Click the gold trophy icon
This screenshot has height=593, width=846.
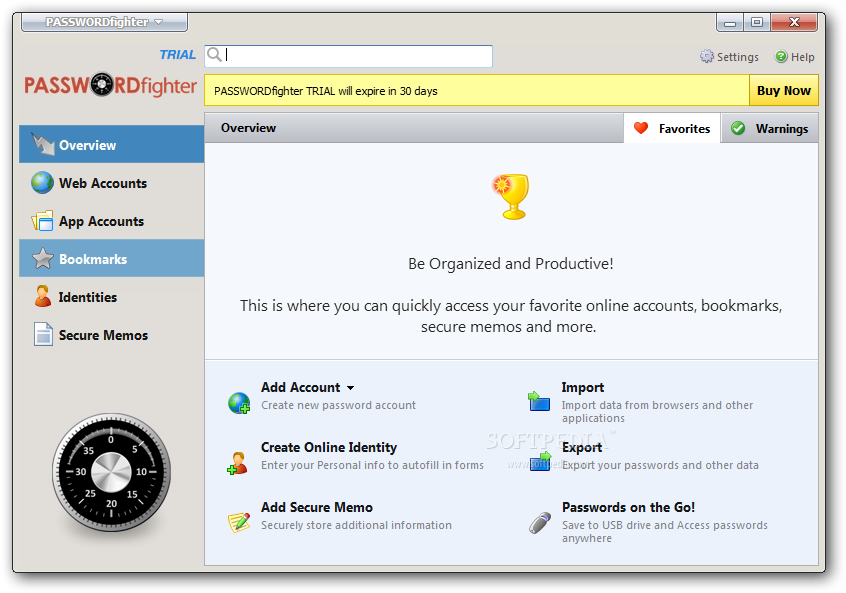pyautogui.click(x=511, y=196)
